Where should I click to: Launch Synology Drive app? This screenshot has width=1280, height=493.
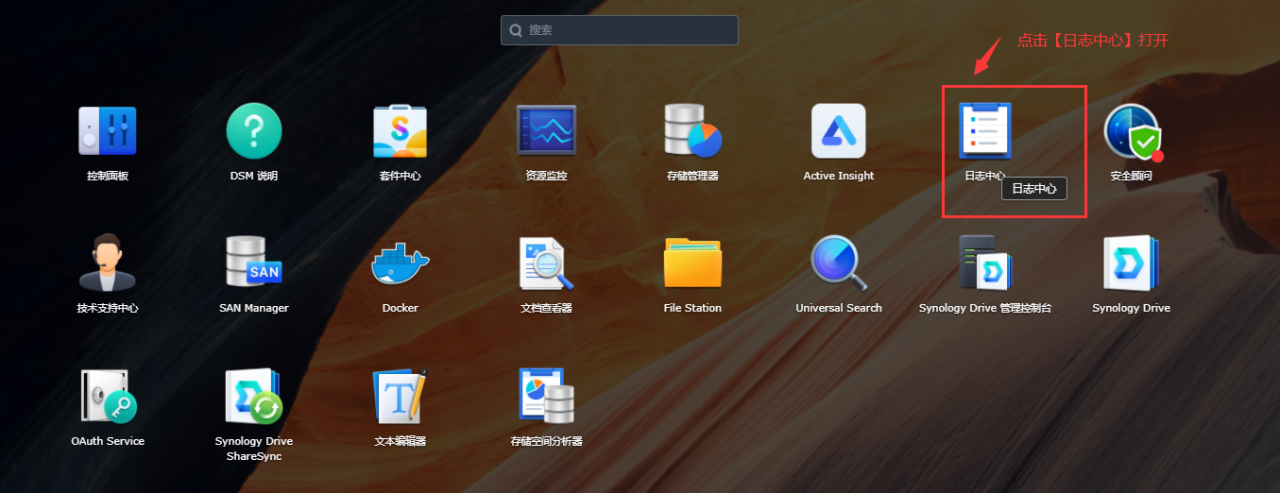click(x=1131, y=263)
